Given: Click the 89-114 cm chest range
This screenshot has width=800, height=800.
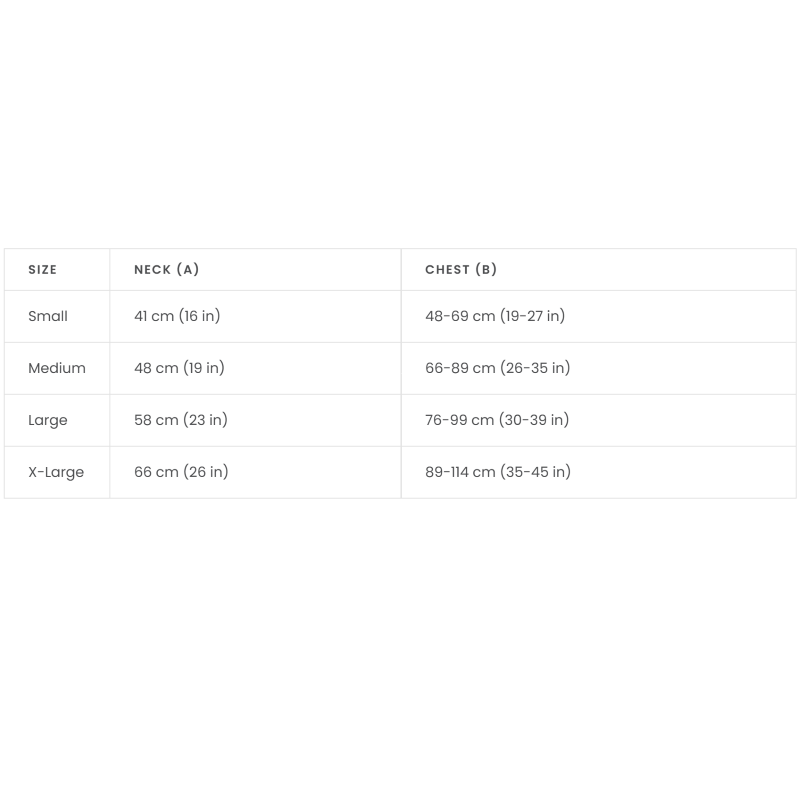Looking at the screenshot, I should coord(460,472).
